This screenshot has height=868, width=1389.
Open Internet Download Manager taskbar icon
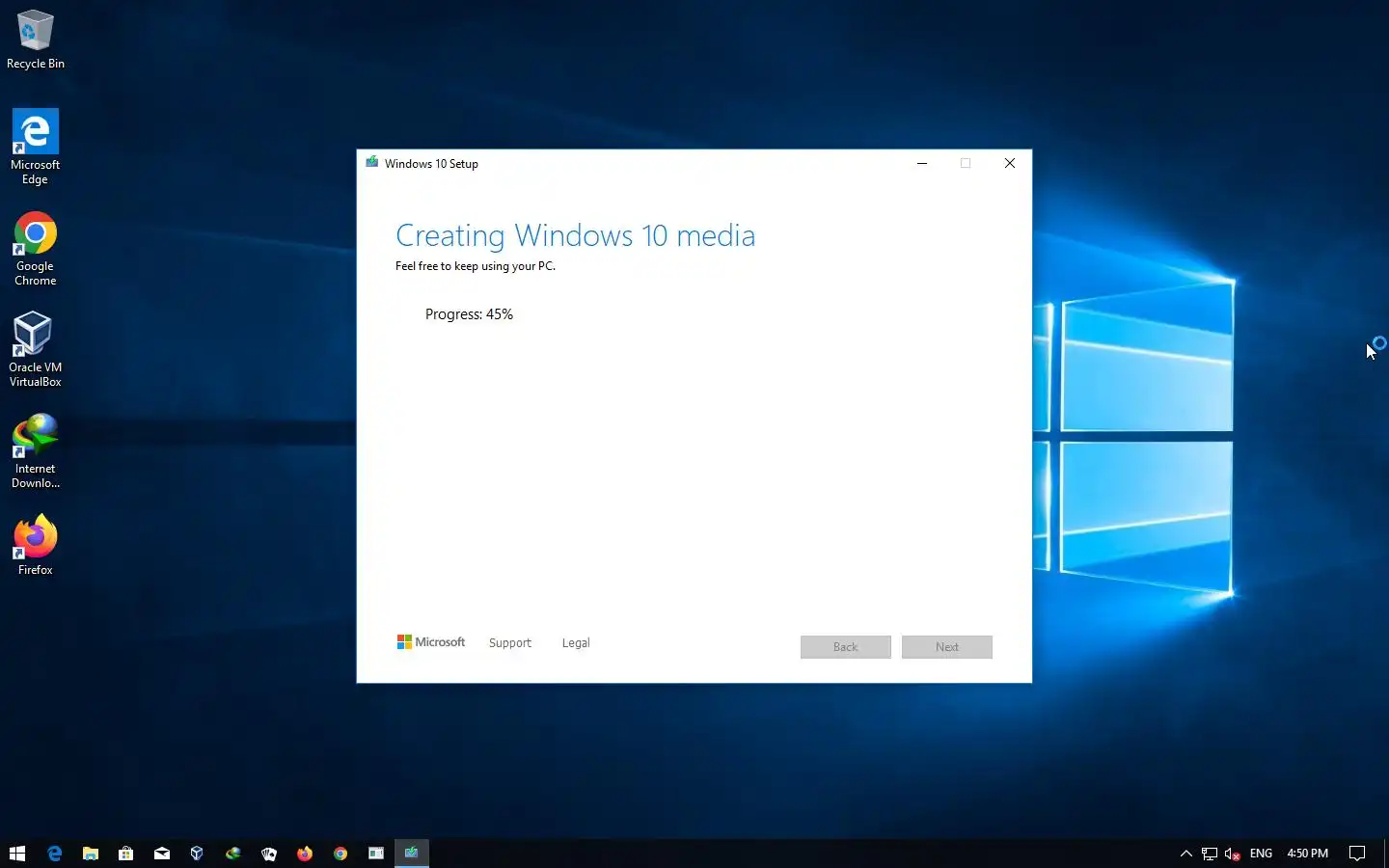point(232,854)
